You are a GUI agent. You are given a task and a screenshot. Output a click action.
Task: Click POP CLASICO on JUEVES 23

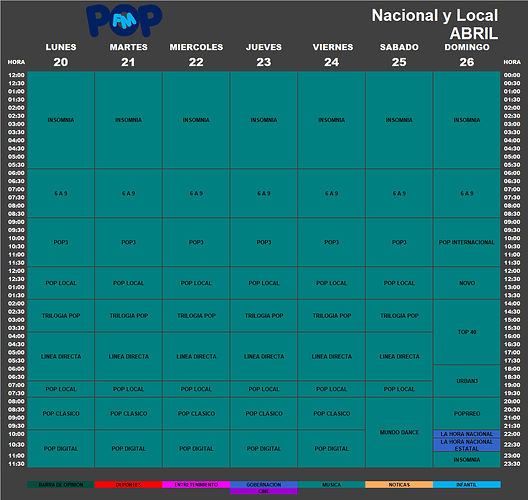coord(264,413)
